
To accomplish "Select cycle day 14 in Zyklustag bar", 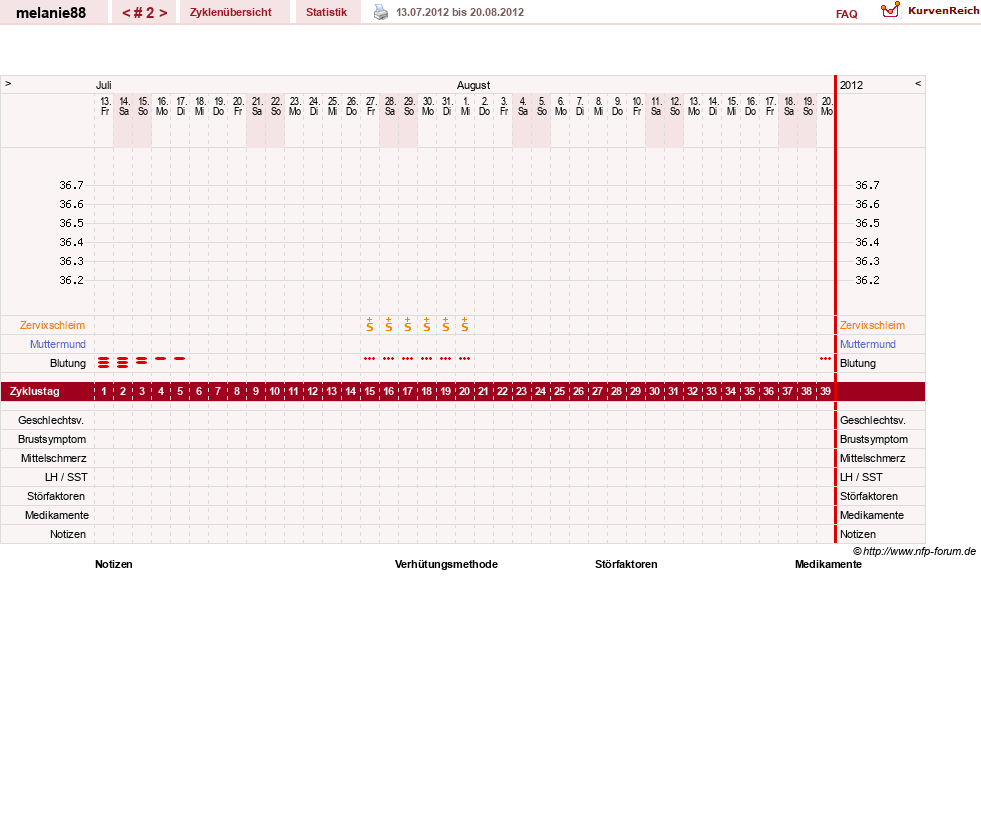I will pos(351,391).
